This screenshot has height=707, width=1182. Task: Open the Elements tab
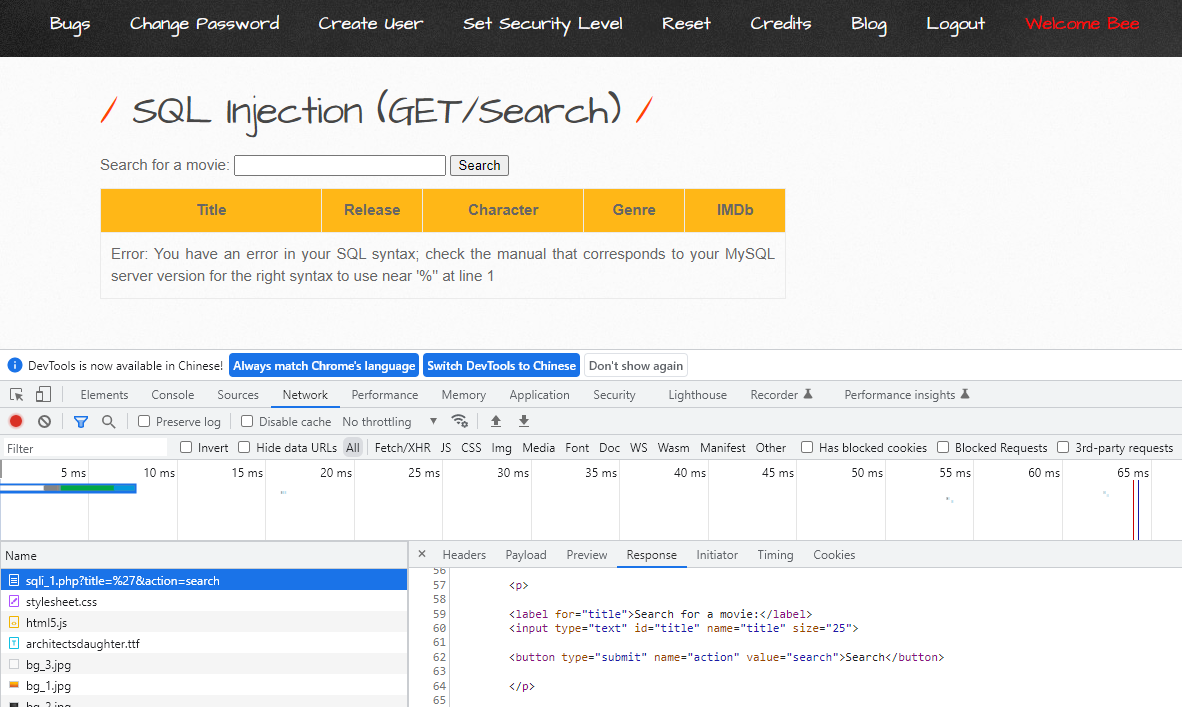point(104,395)
